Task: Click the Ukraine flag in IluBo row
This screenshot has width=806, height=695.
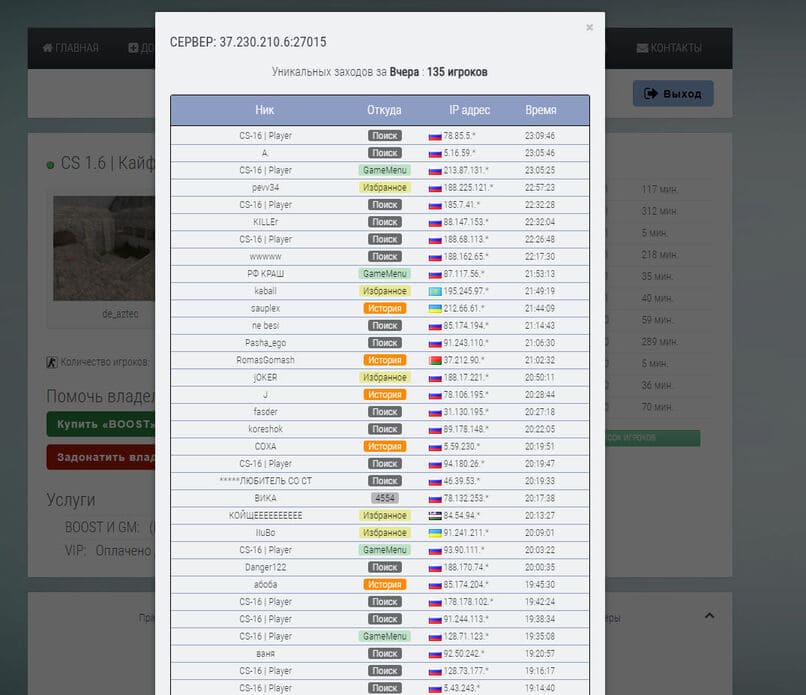Action: pyautogui.click(x=435, y=534)
